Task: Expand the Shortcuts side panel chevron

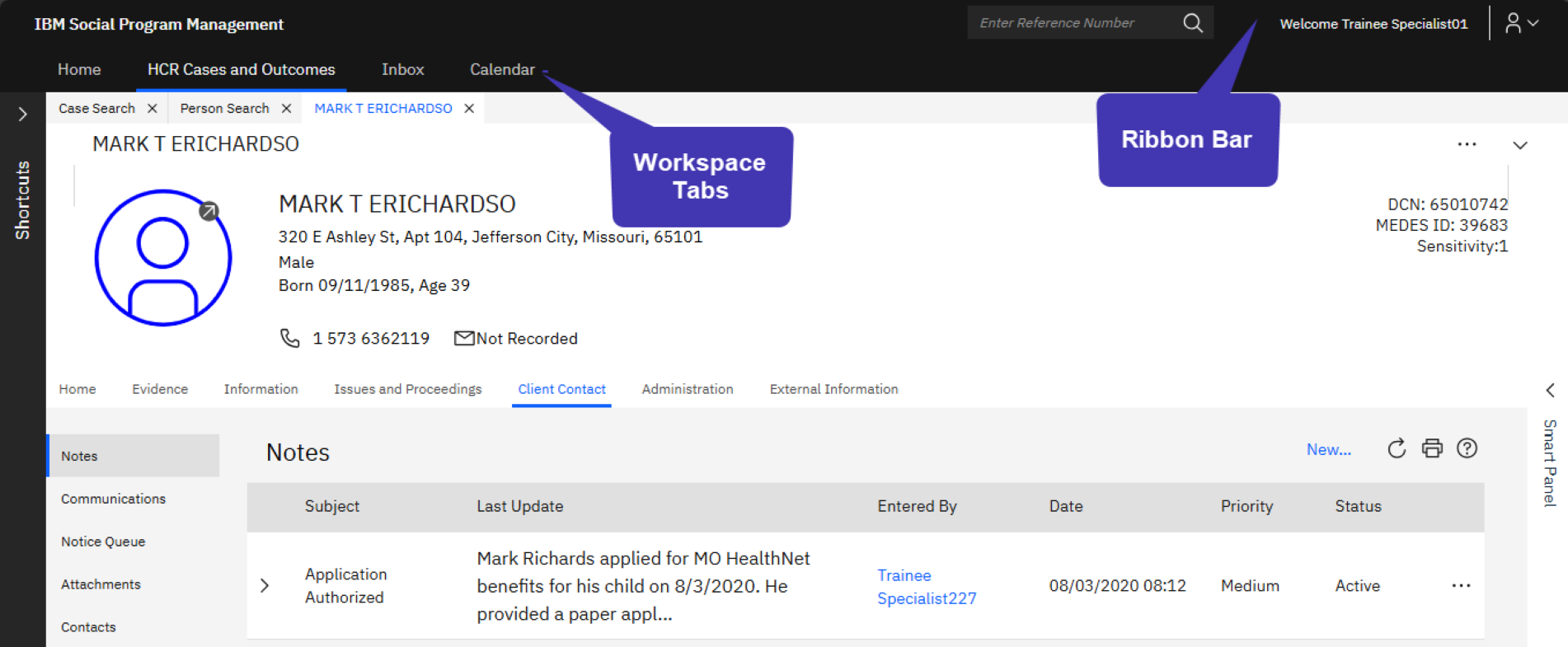Action: [23, 114]
